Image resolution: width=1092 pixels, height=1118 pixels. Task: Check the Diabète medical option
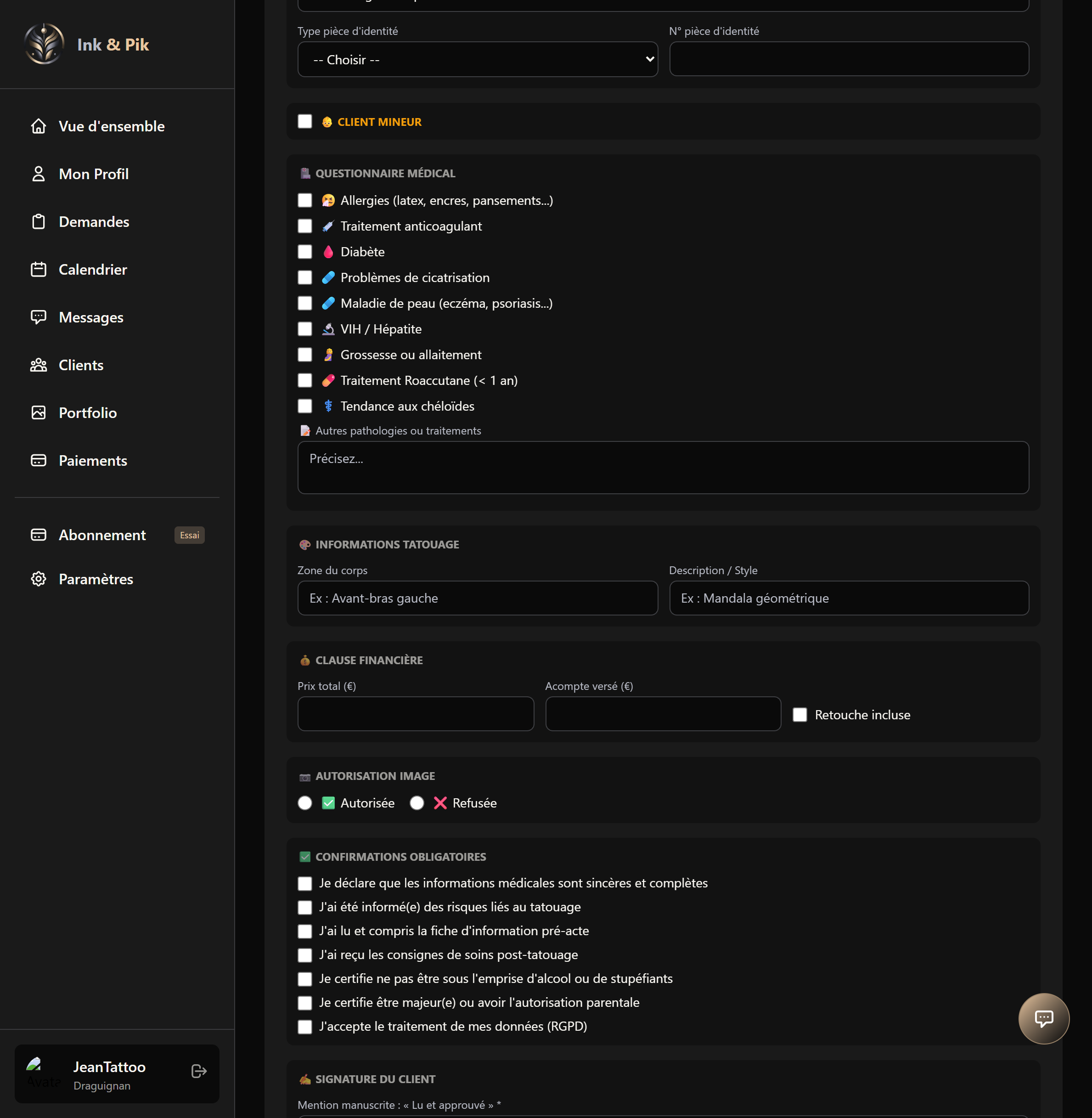tap(304, 252)
